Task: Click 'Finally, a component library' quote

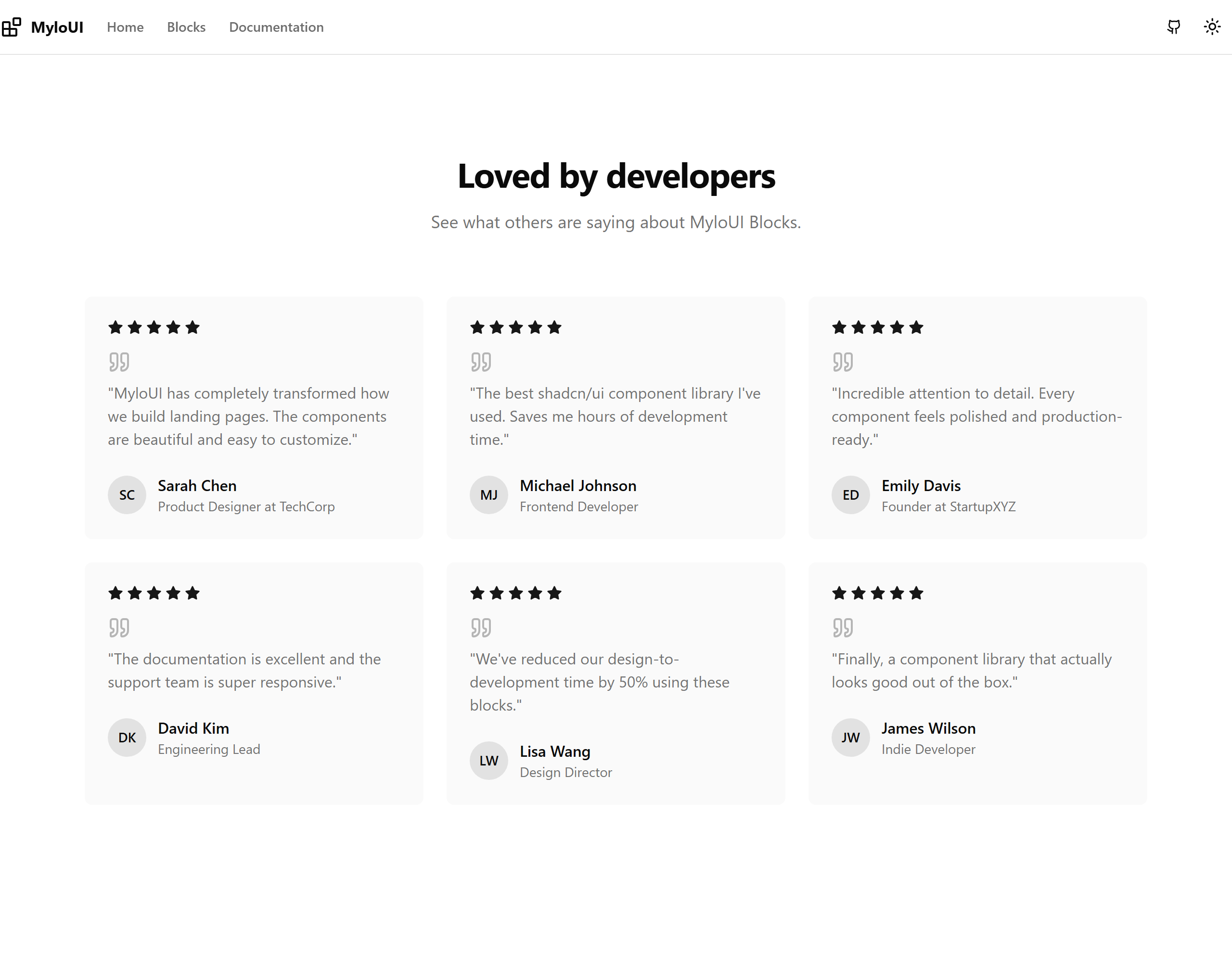Action: [x=972, y=671]
